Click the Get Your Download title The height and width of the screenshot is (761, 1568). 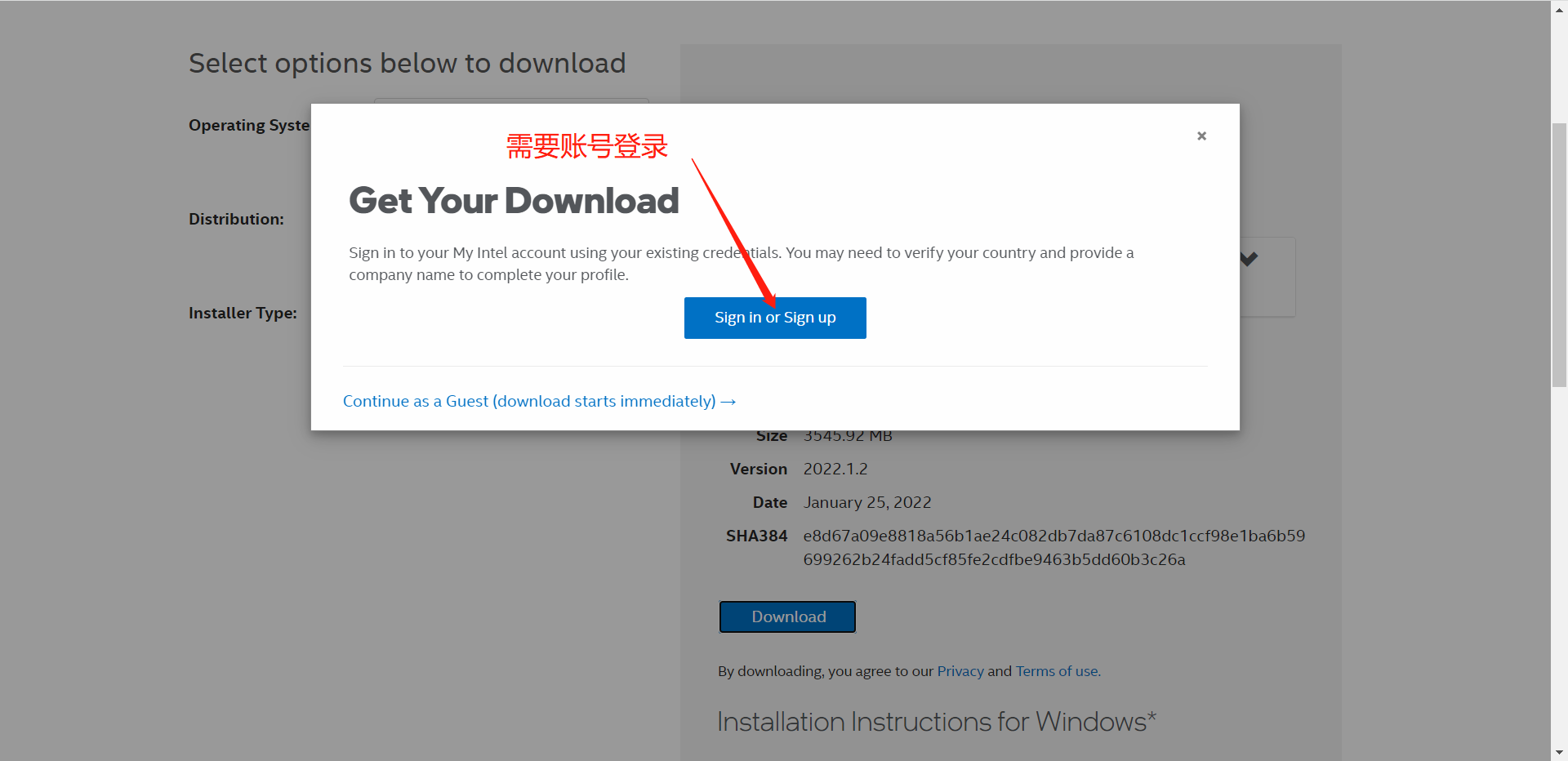pyautogui.click(x=514, y=201)
